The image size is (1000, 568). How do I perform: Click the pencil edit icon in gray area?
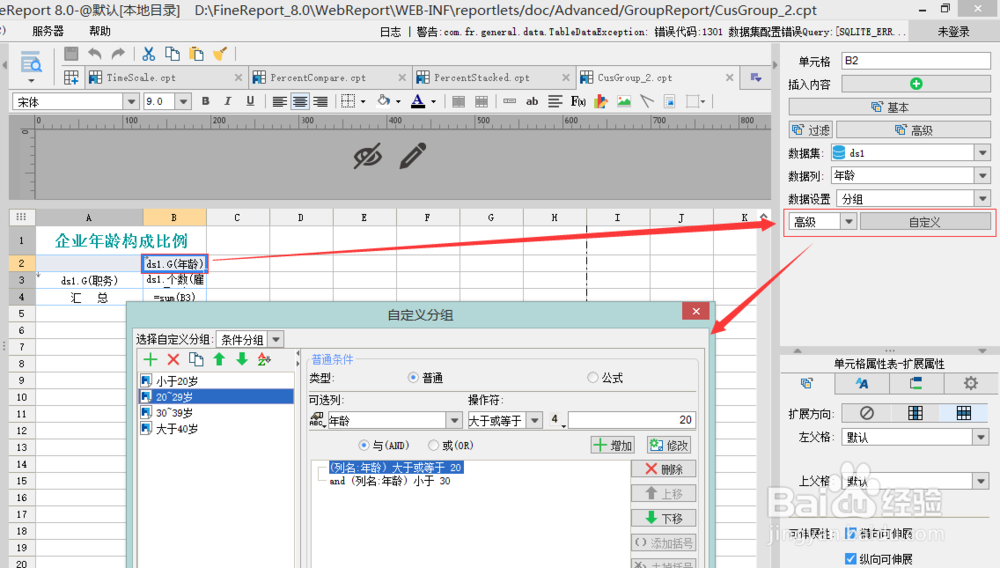[413, 156]
